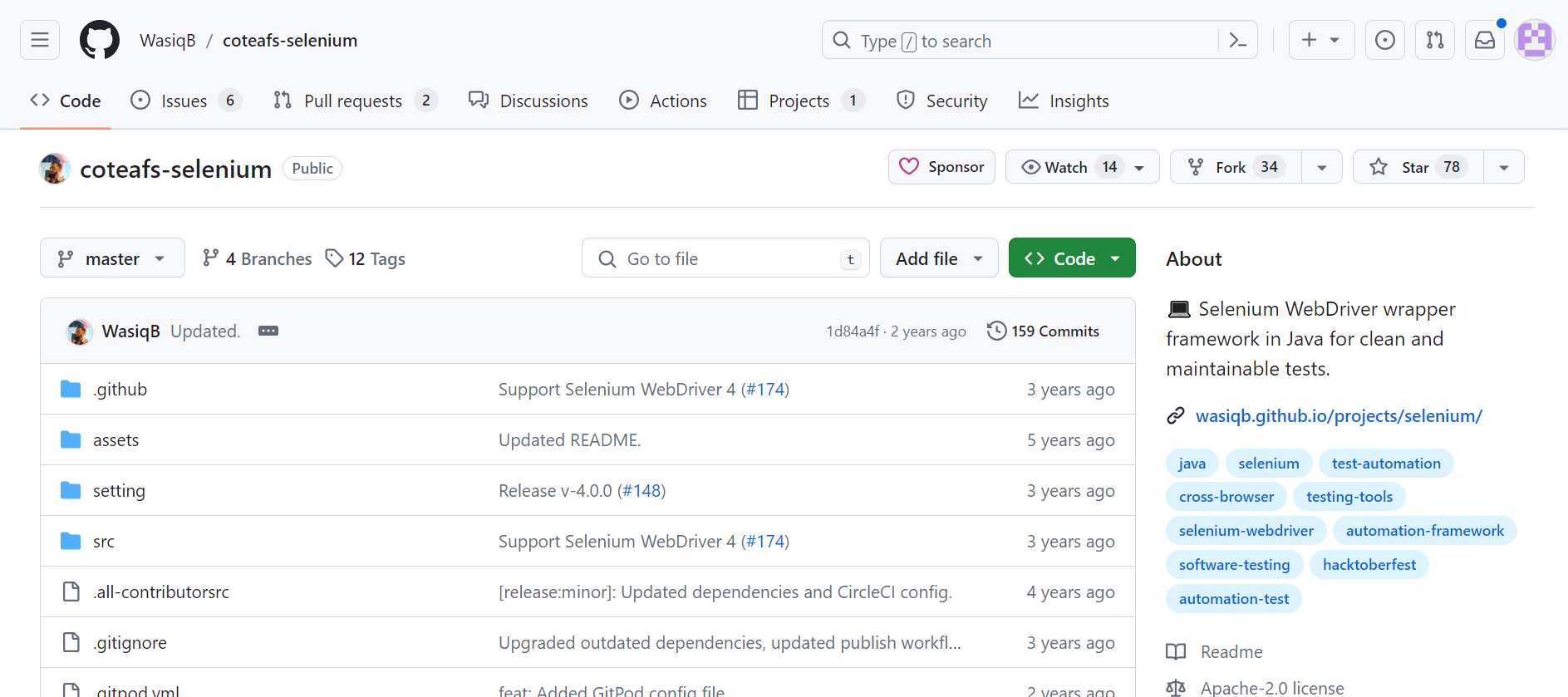Click the Go to file search field
Image resolution: width=1568 pixels, height=697 pixels.
pos(725,258)
